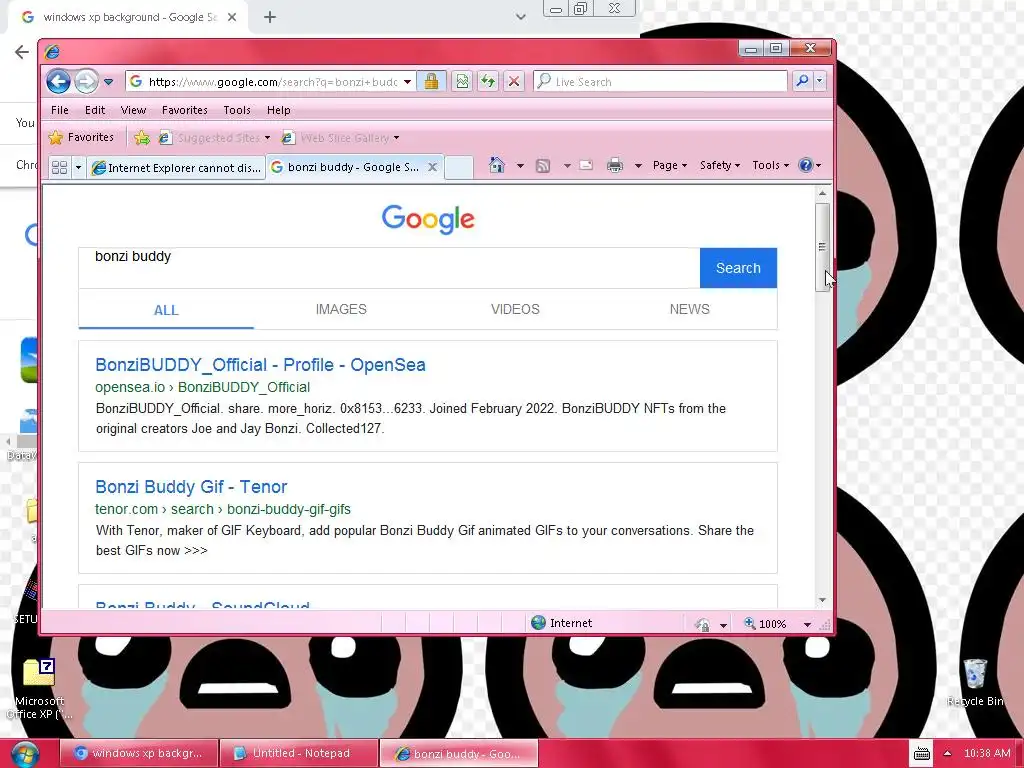Switch to Untitled - Notepad taskbar button
The height and width of the screenshot is (768, 1024).
click(x=299, y=754)
